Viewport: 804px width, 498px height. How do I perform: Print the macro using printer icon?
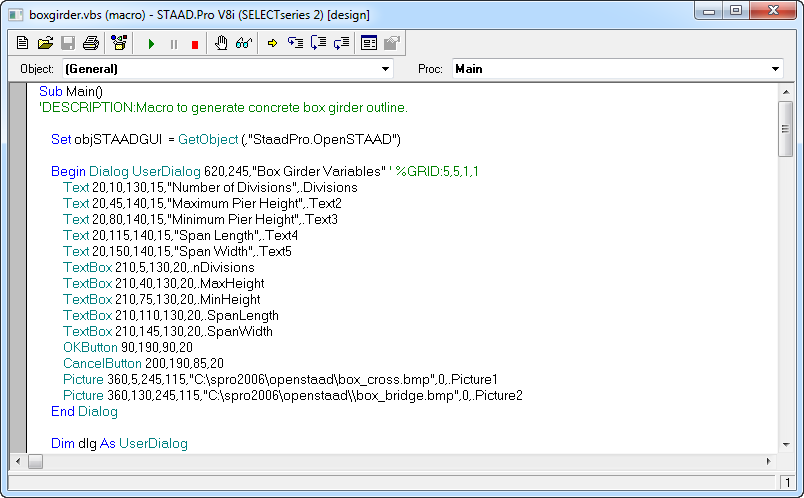[x=91, y=43]
